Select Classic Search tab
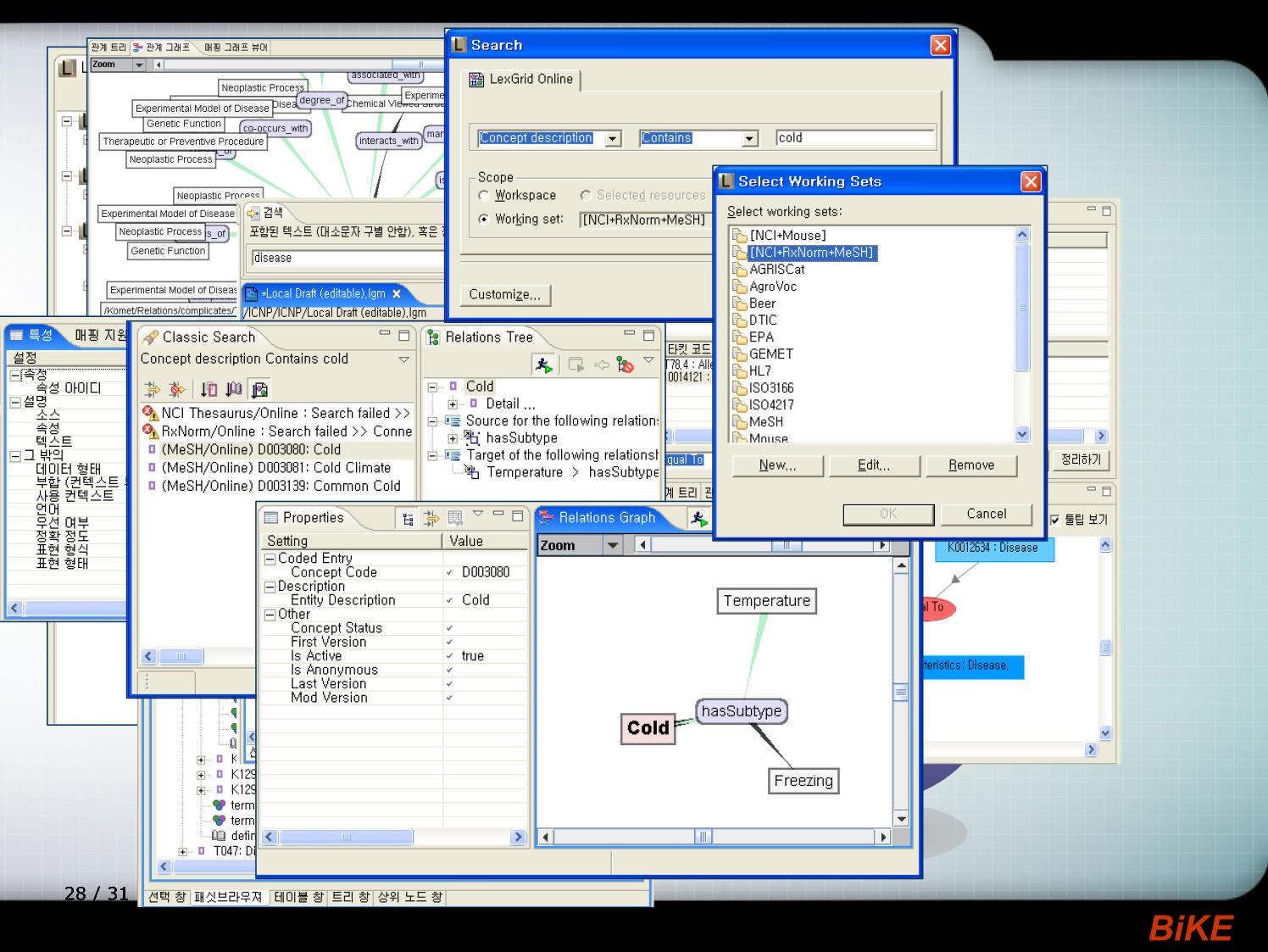 pos(199,337)
